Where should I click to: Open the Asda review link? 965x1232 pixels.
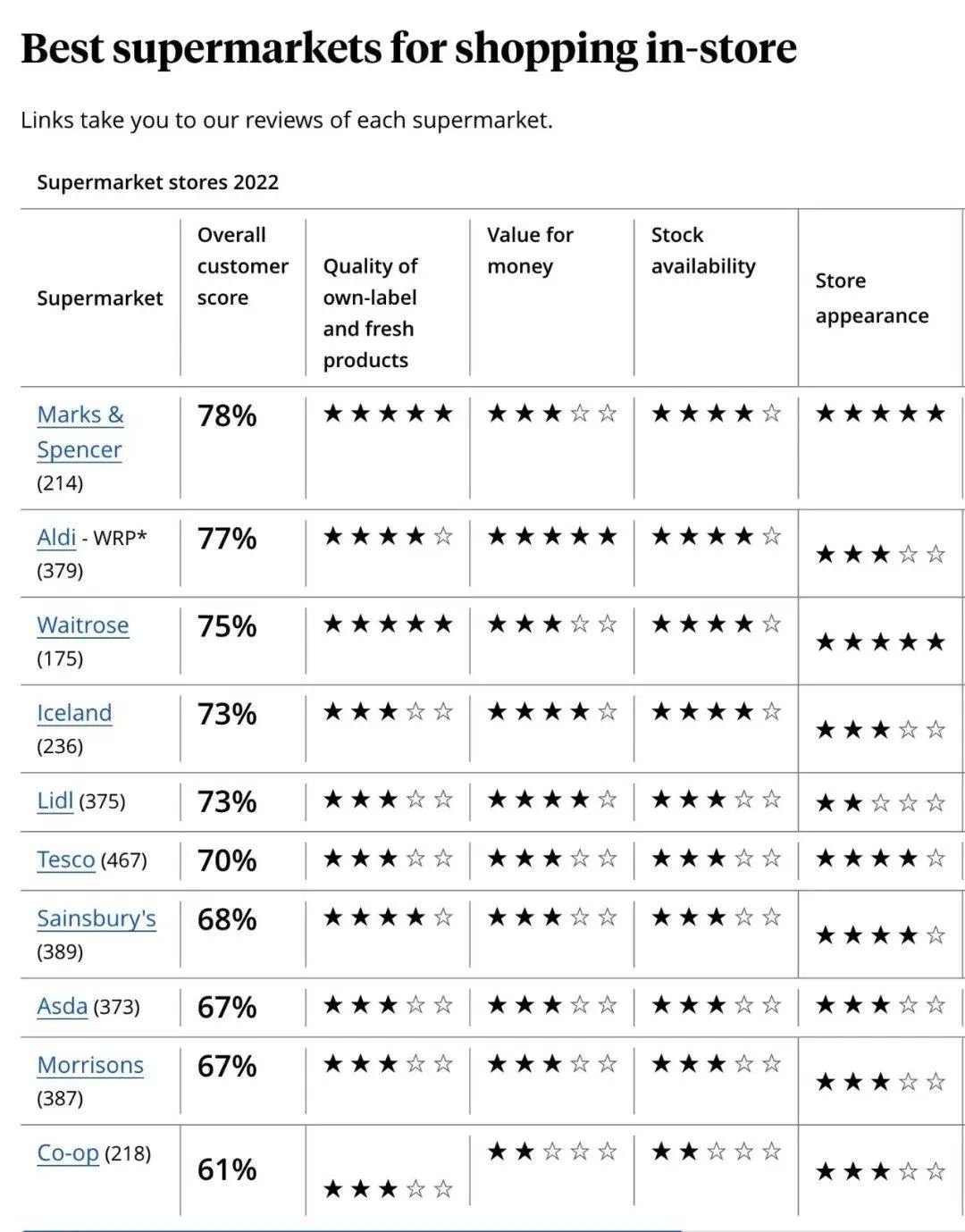point(62,1006)
